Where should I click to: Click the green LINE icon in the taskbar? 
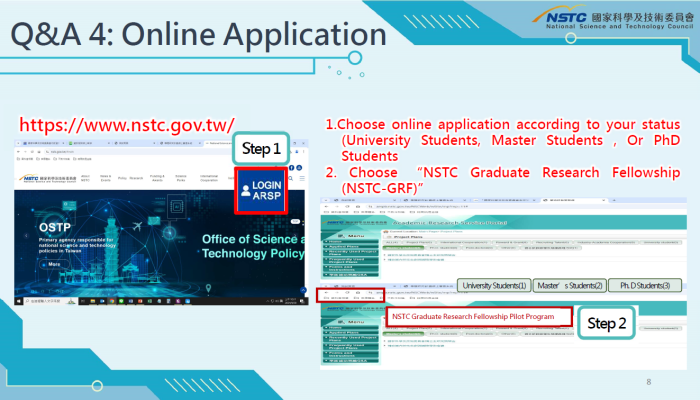[x=121, y=301]
